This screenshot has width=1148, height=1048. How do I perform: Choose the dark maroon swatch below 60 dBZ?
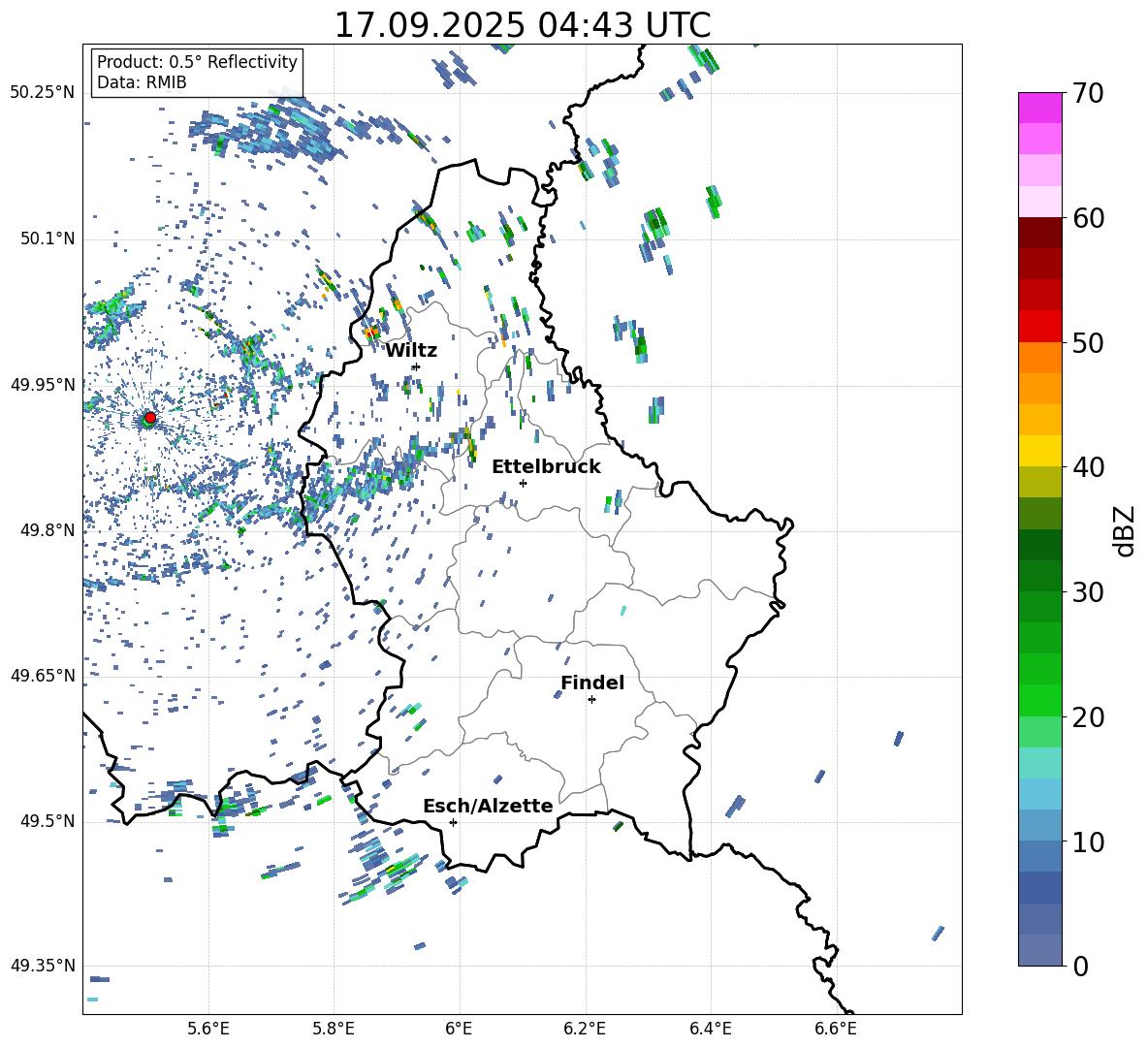[x=1040, y=233]
